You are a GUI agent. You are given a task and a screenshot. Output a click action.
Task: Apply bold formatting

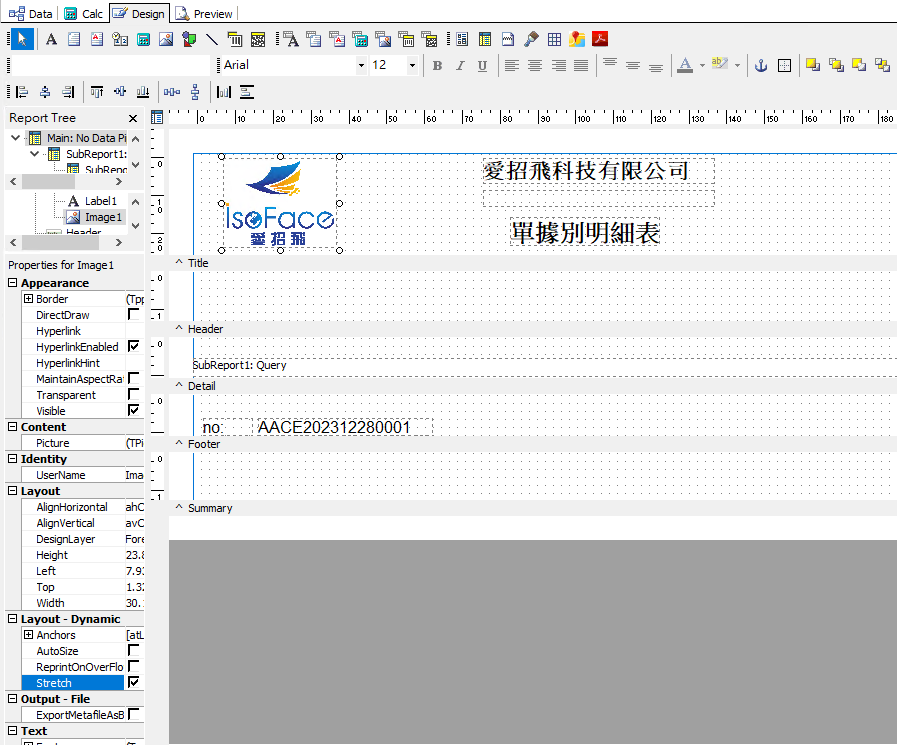click(x=437, y=66)
